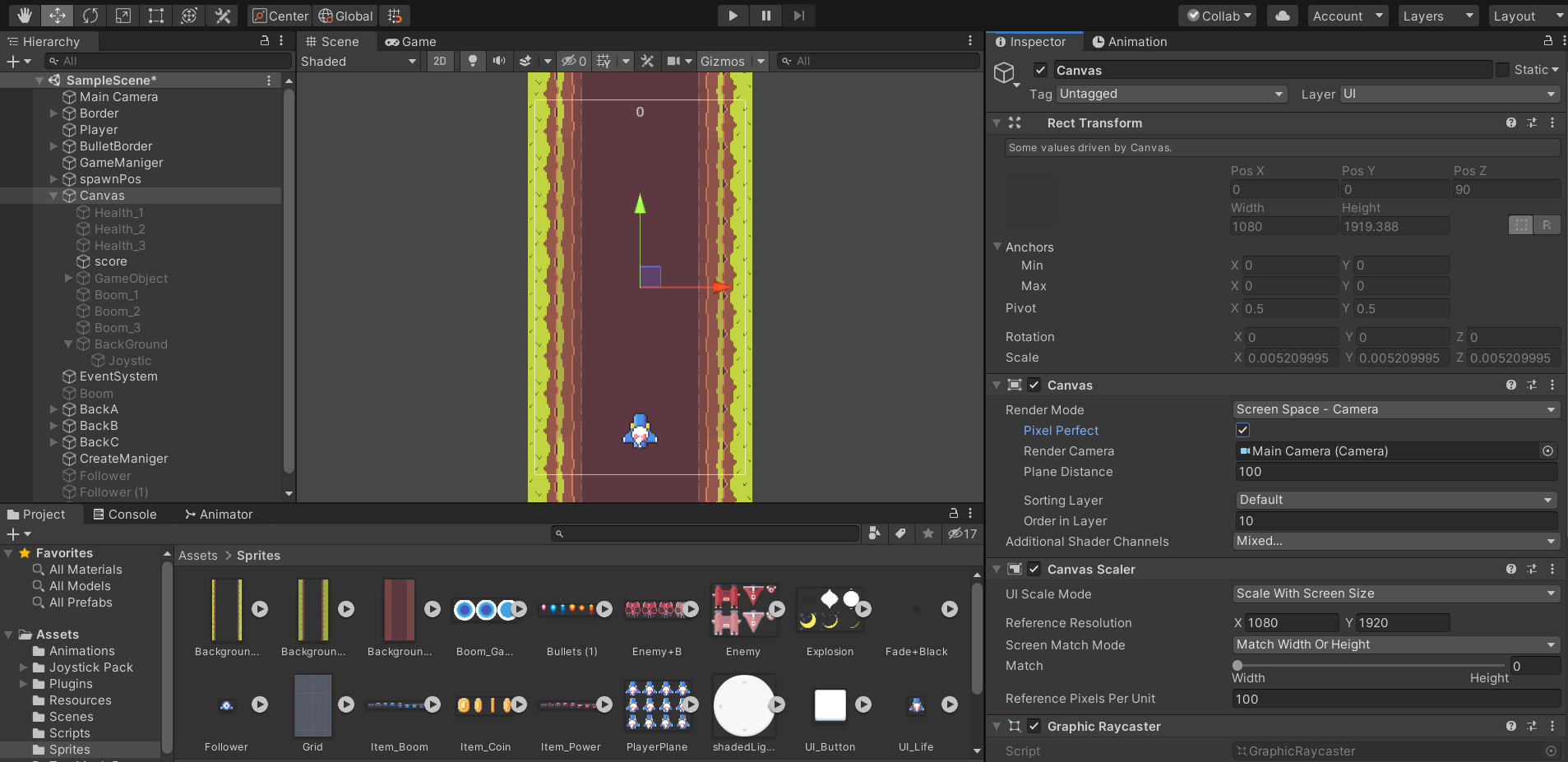Switch to Animation tab
The height and width of the screenshot is (762, 1568).
[1129, 41]
